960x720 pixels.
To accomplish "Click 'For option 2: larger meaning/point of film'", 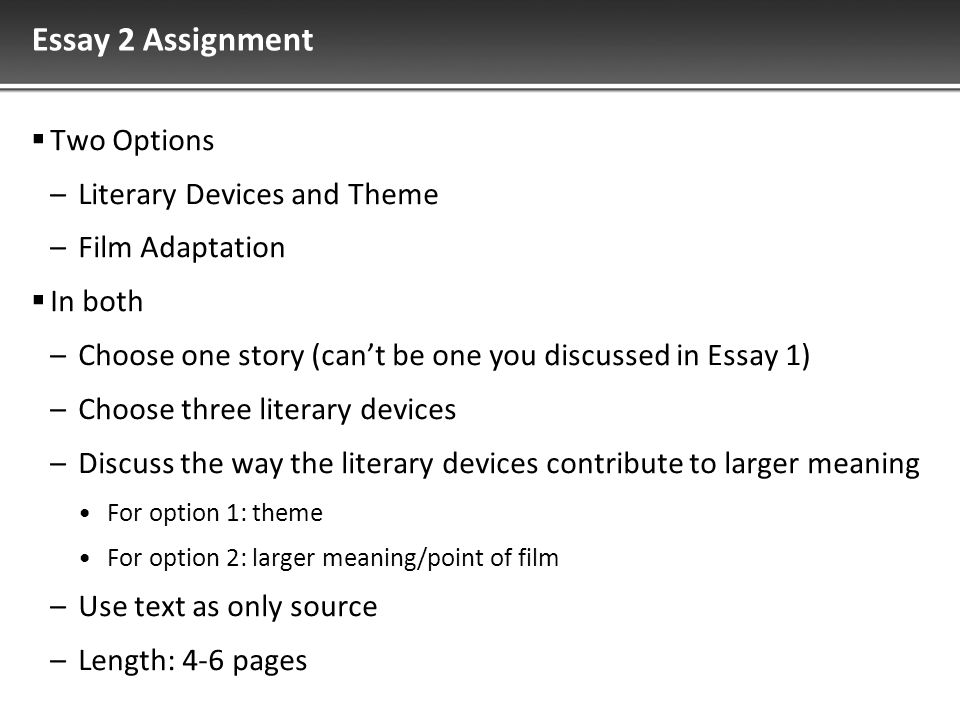I will click(x=333, y=558).
